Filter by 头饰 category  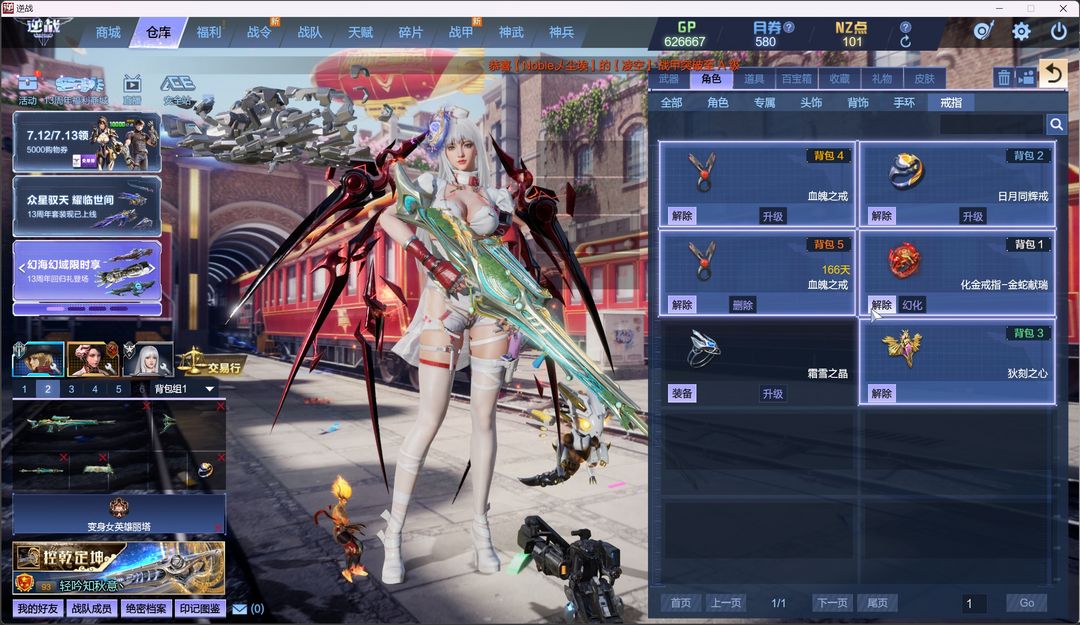811,103
